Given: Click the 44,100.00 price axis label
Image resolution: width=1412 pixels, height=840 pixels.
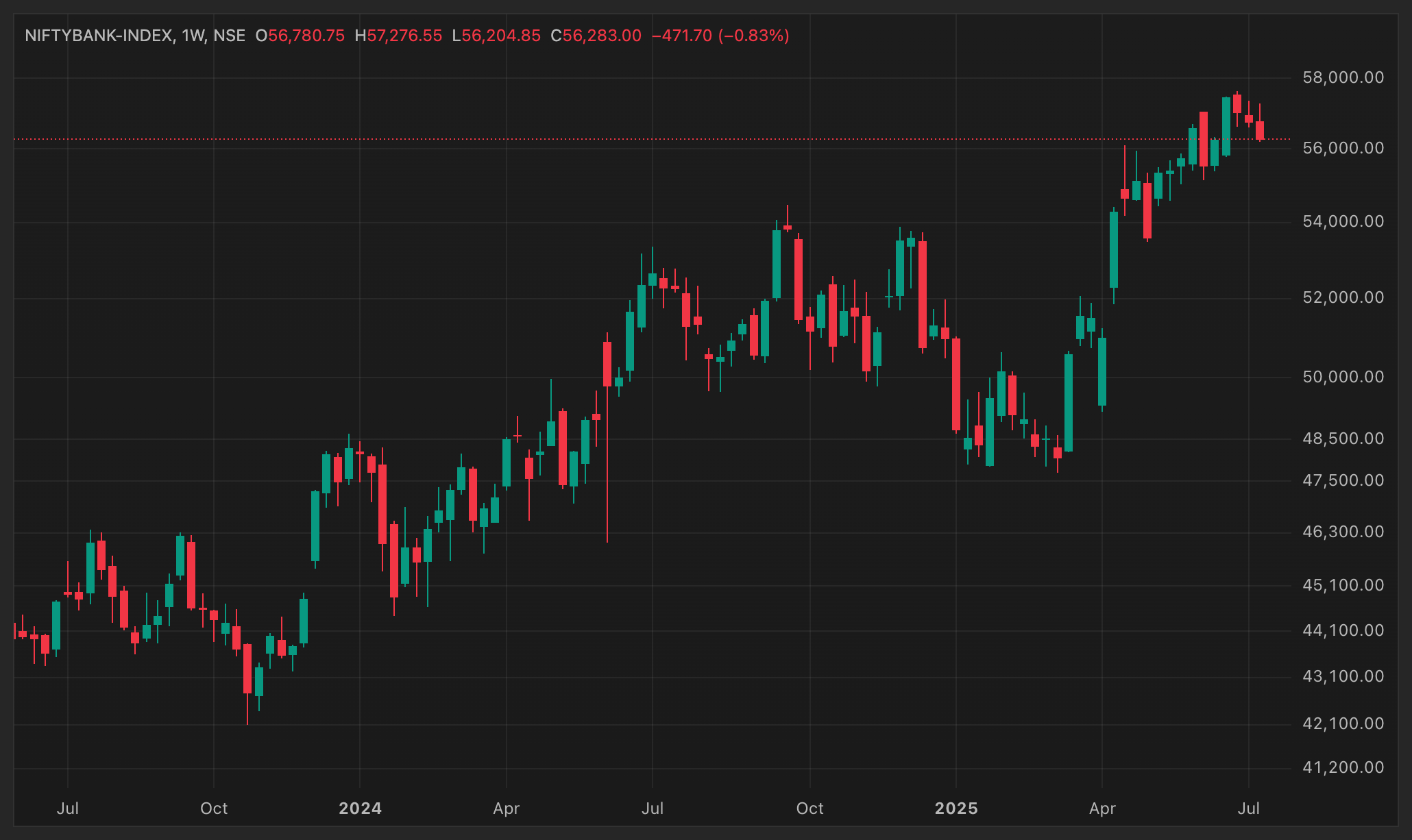Looking at the screenshot, I should coord(1343,630).
